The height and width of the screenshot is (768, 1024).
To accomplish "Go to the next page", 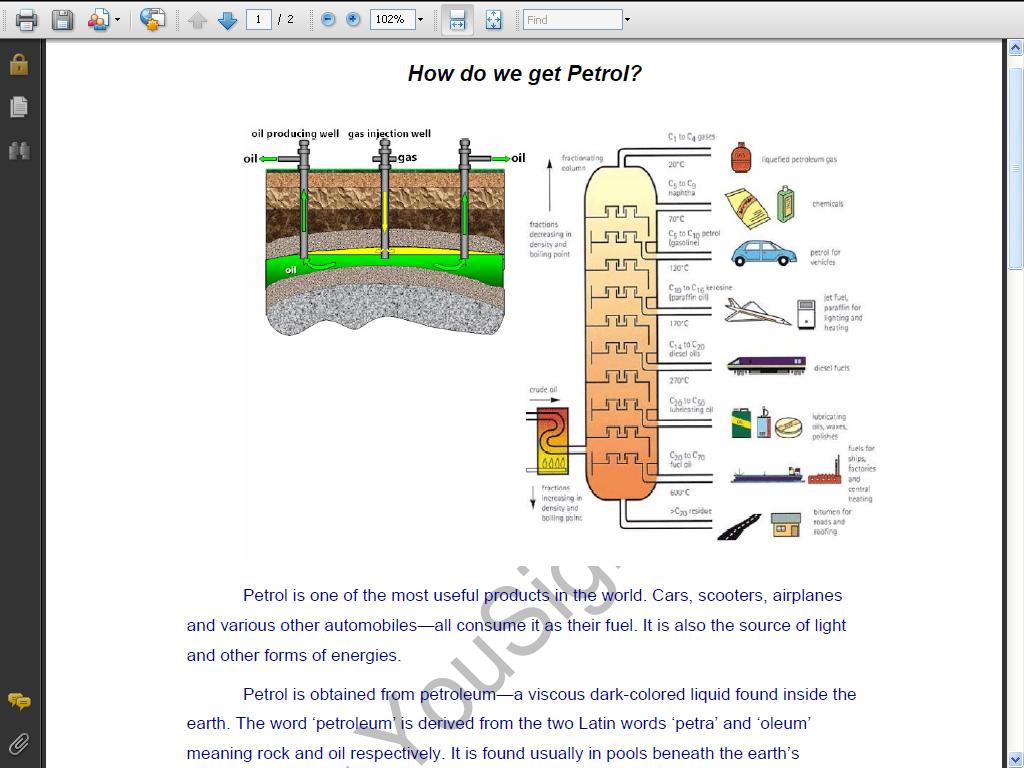I will pos(228,19).
